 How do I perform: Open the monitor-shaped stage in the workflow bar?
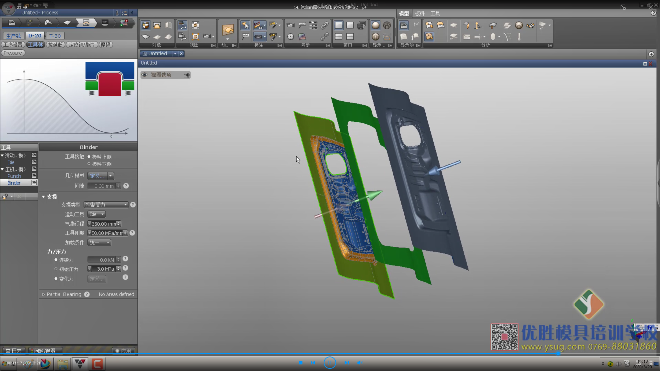[105, 23]
